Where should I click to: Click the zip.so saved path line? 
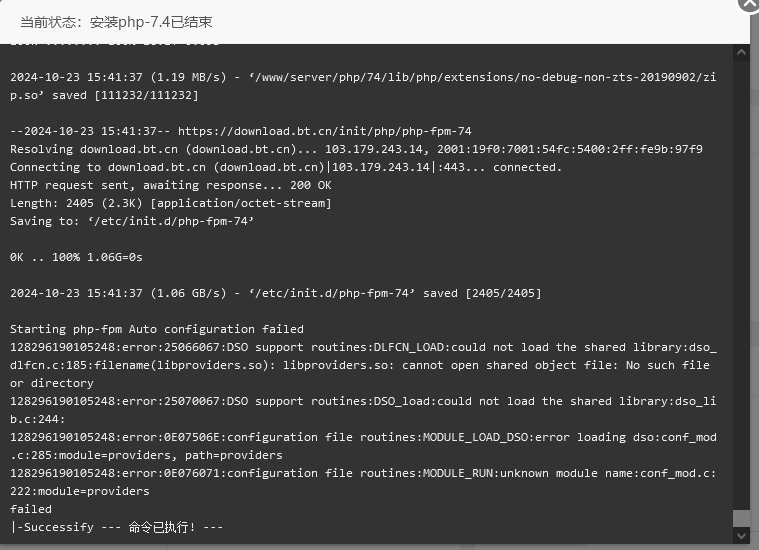pyautogui.click(x=363, y=86)
